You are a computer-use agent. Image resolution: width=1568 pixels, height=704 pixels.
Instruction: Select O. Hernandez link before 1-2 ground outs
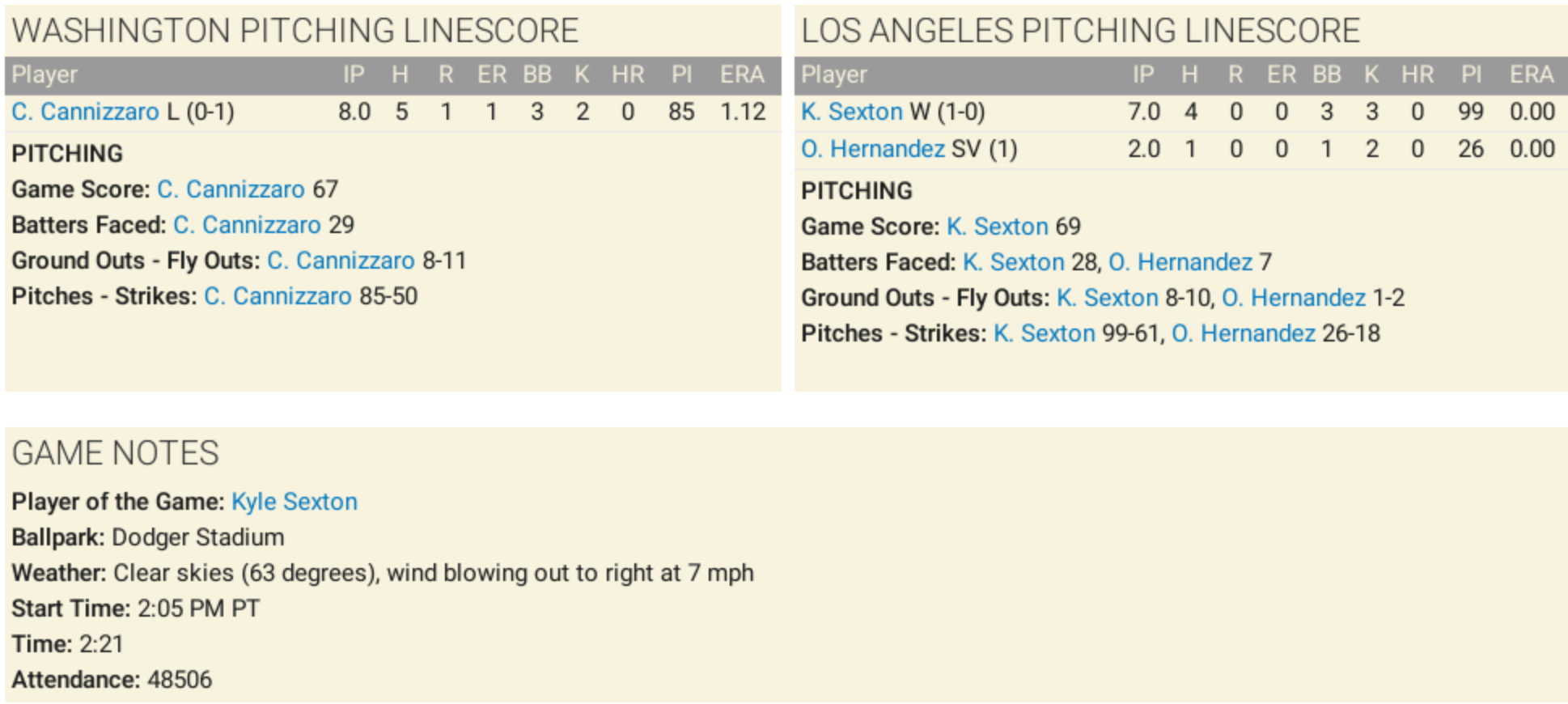1294,298
